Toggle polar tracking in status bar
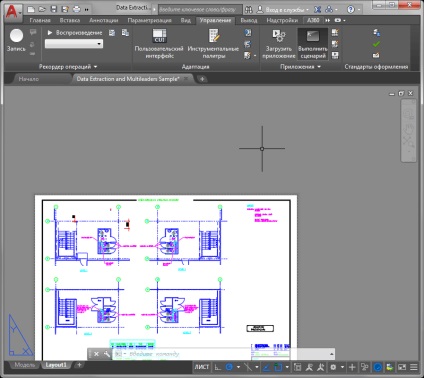Screen dimensions: 424x378 pyautogui.click(x=229, y=367)
